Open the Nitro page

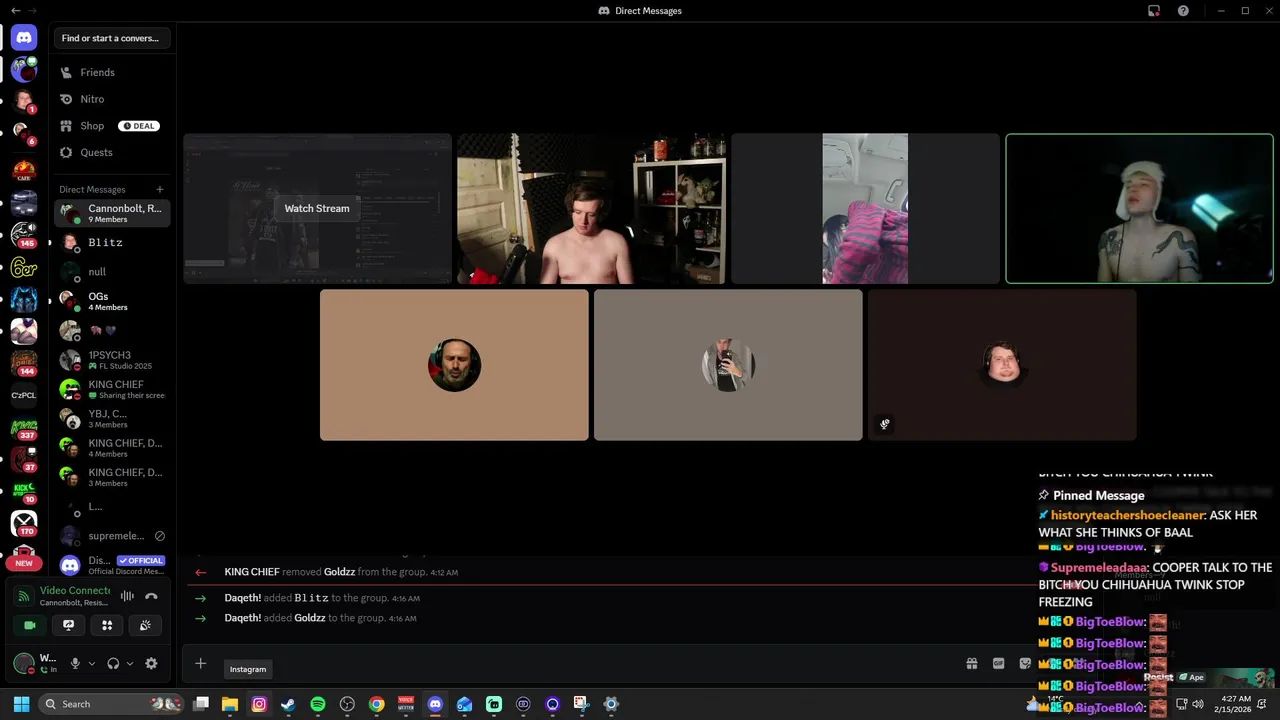click(x=112, y=99)
